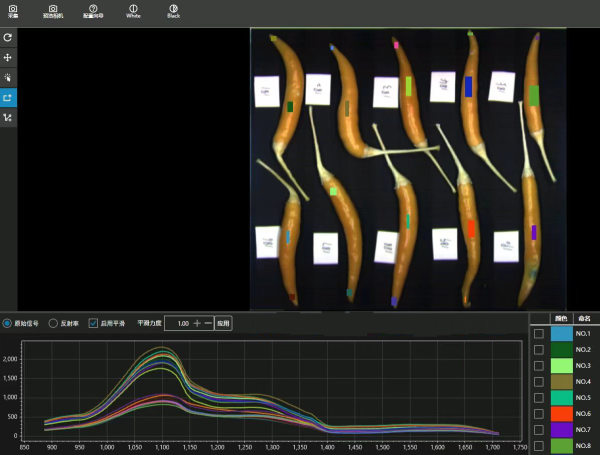Click the orange-red NO.6 color swatch
The height and width of the screenshot is (455, 600).
tap(561, 413)
